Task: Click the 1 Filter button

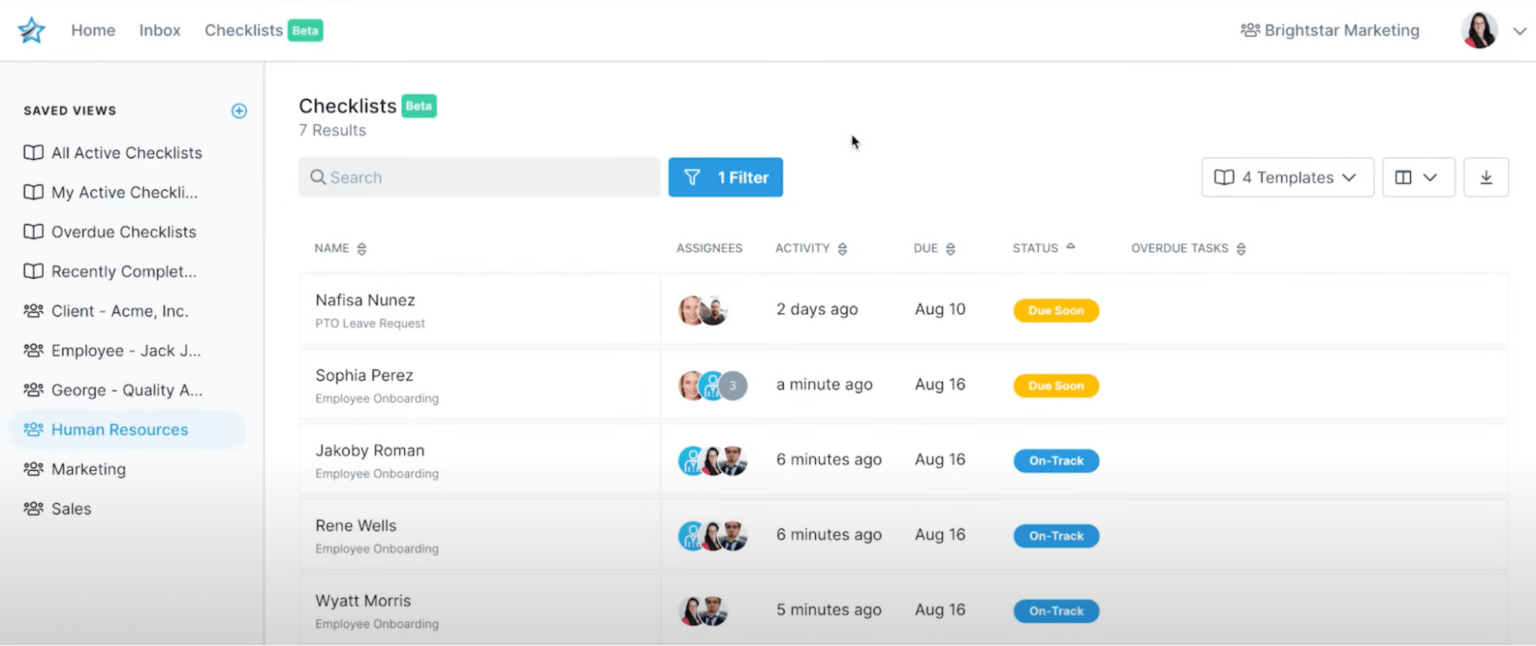Action: 725,177
